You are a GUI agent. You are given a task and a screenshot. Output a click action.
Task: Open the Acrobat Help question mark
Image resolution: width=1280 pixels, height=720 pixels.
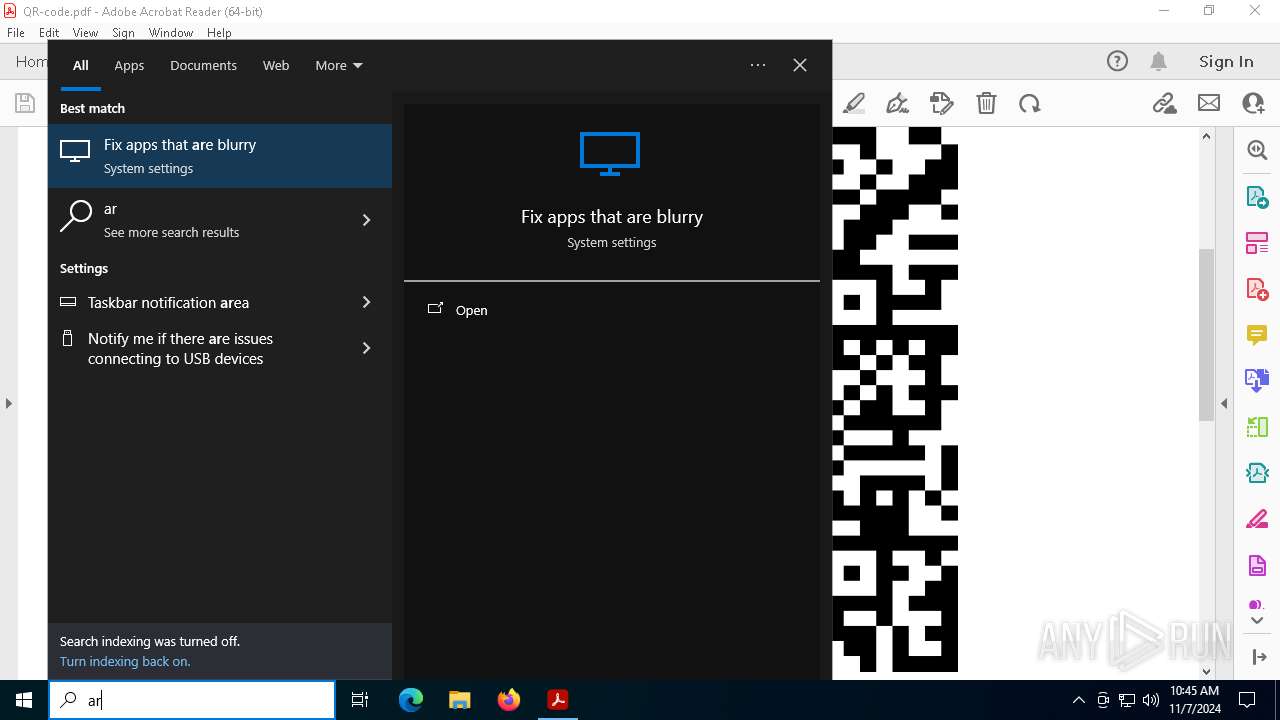pyautogui.click(x=1117, y=61)
